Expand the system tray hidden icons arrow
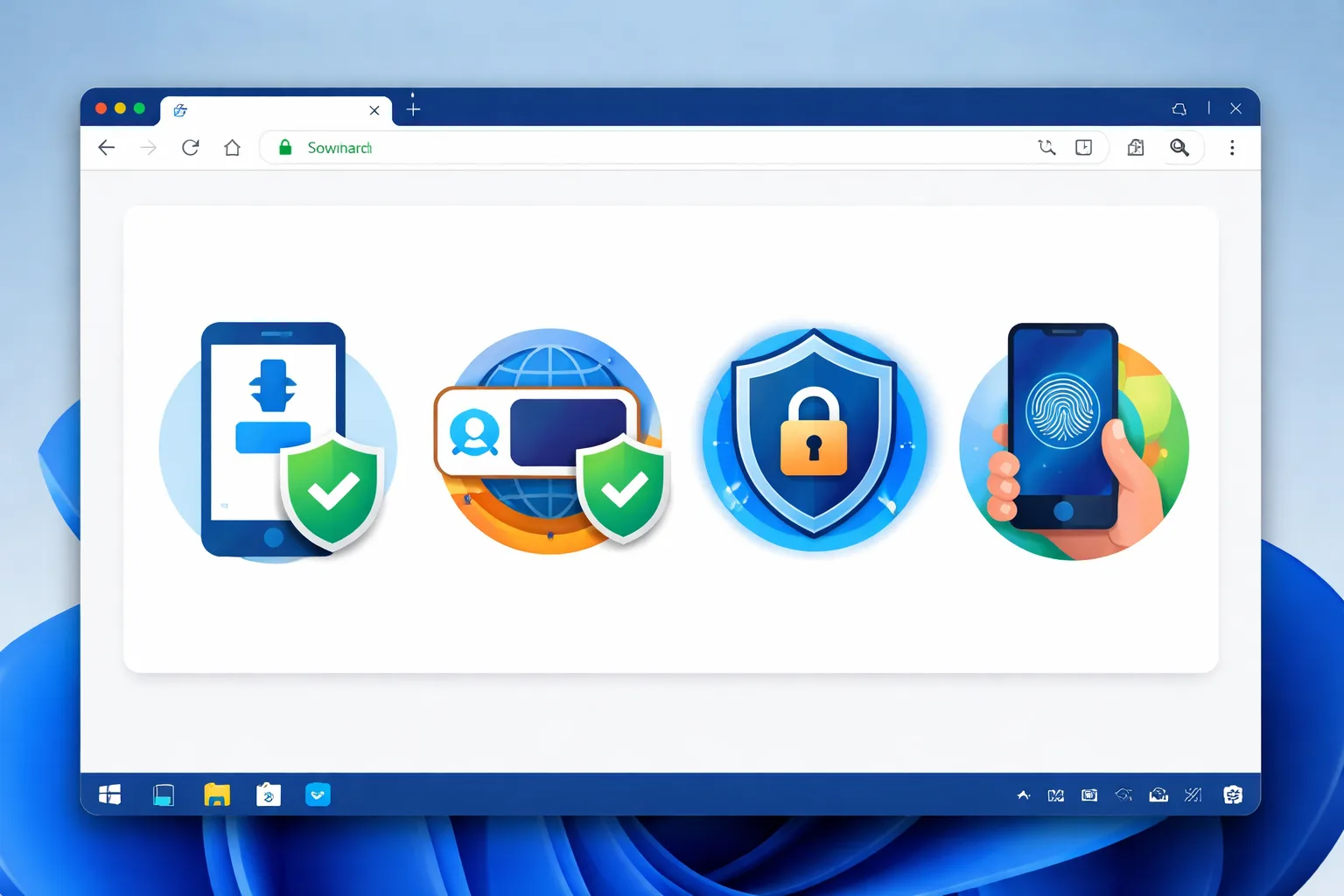1344x896 pixels. pos(1024,794)
